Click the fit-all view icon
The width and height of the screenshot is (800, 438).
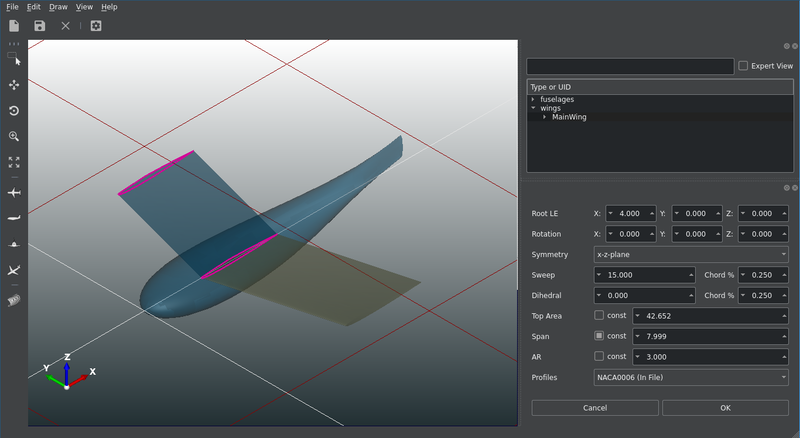pos(14,161)
